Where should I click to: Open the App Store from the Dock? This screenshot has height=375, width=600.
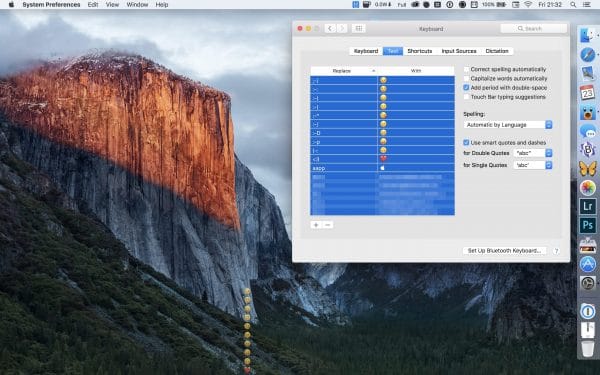click(587, 264)
